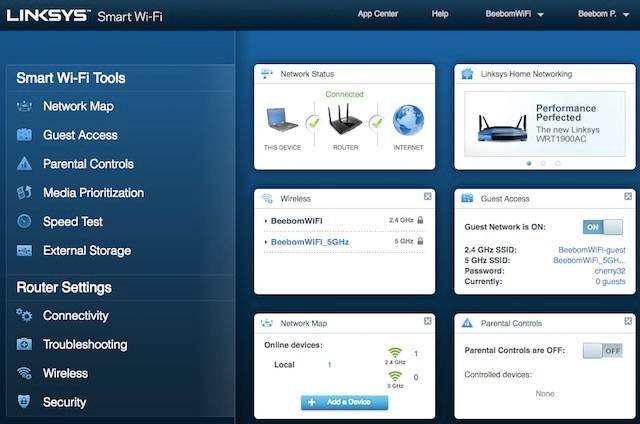Enable the Parental Controls OFF switch
This screenshot has height=424, width=640.
(x=603, y=351)
